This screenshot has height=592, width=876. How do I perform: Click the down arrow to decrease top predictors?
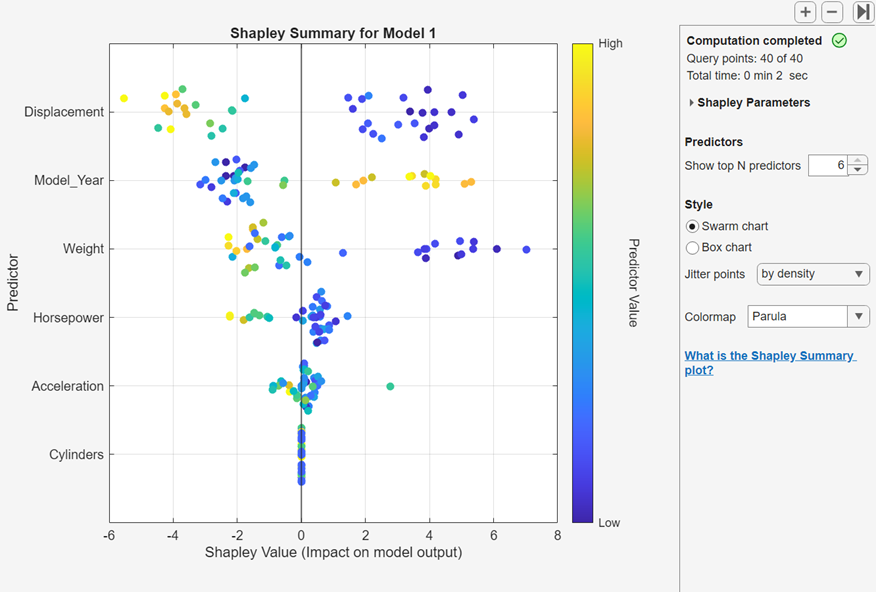coord(857,169)
